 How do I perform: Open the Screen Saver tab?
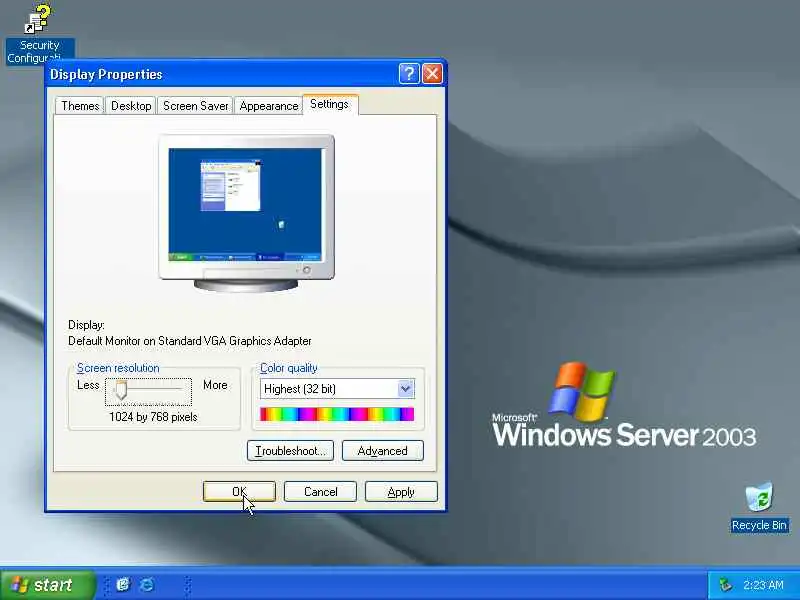[195, 106]
